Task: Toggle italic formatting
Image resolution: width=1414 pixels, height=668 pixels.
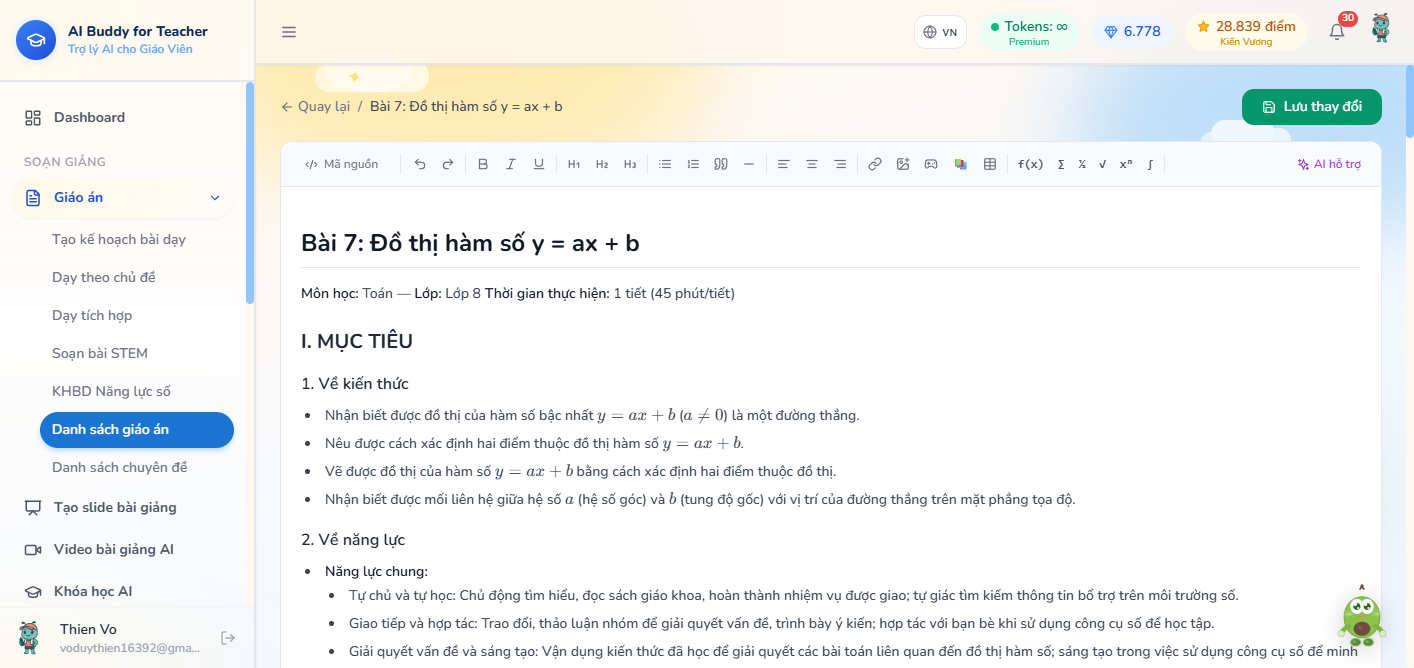Action: (x=511, y=164)
